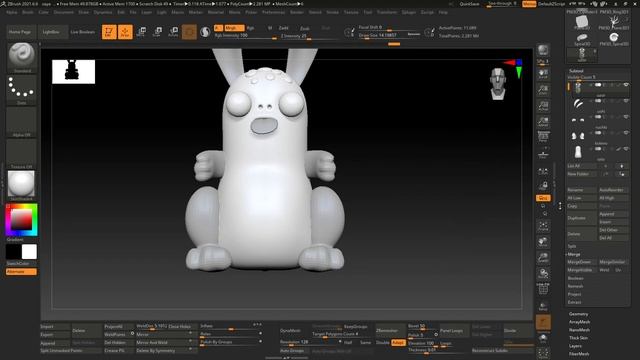The width and height of the screenshot is (640, 360).
Task: Toggle visibility eye of first subtool
Action: click(x=626, y=85)
